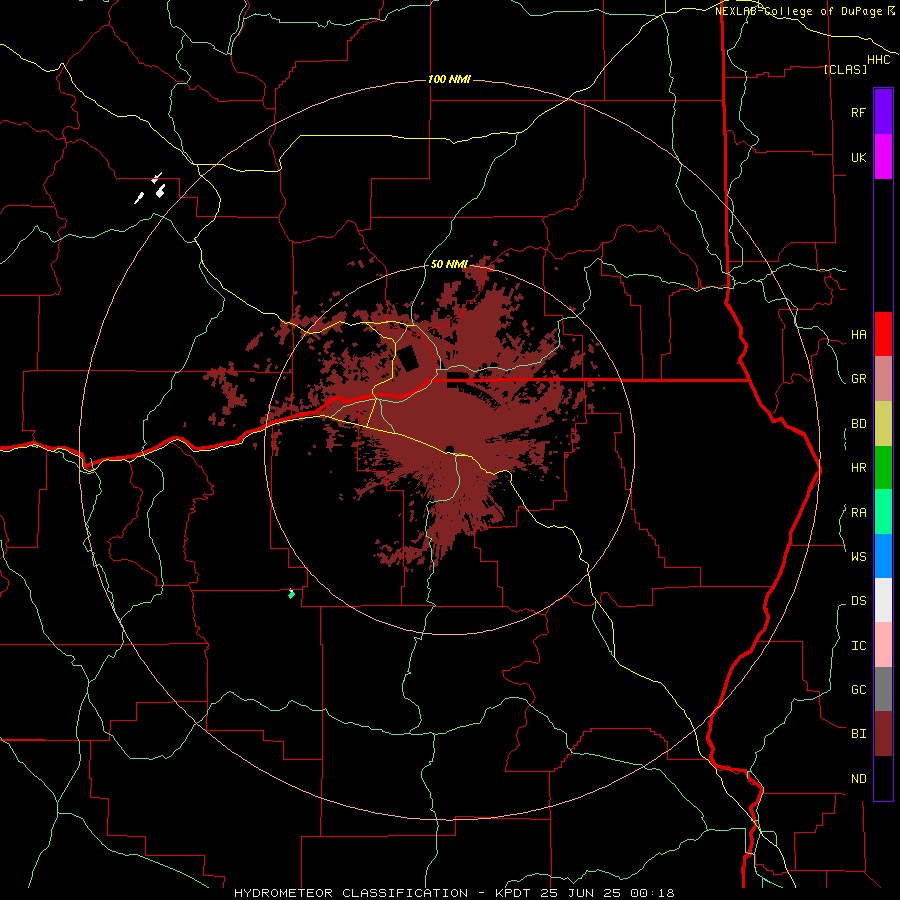Click the HHC product code text
Image resolution: width=900 pixels, height=900 pixels.
[879, 60]
